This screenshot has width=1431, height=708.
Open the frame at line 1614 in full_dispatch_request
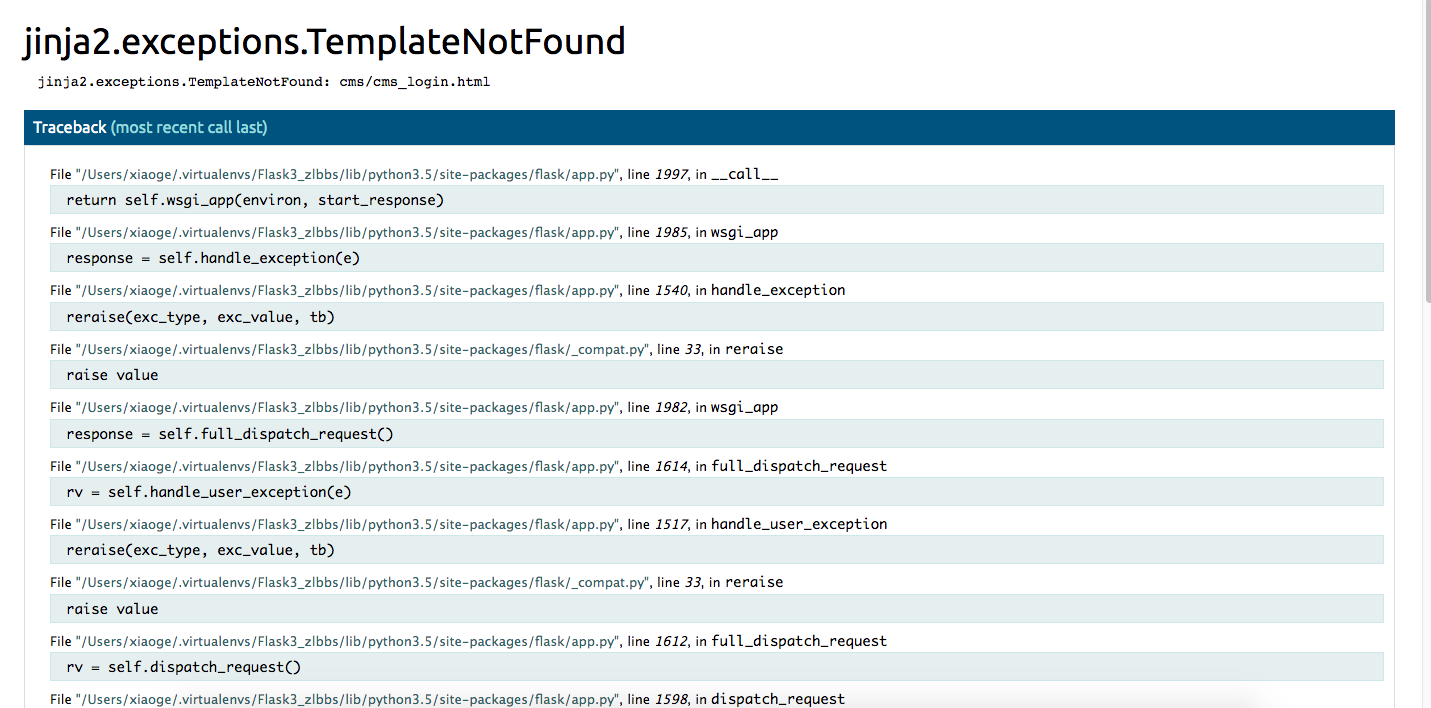coord(469,466)
